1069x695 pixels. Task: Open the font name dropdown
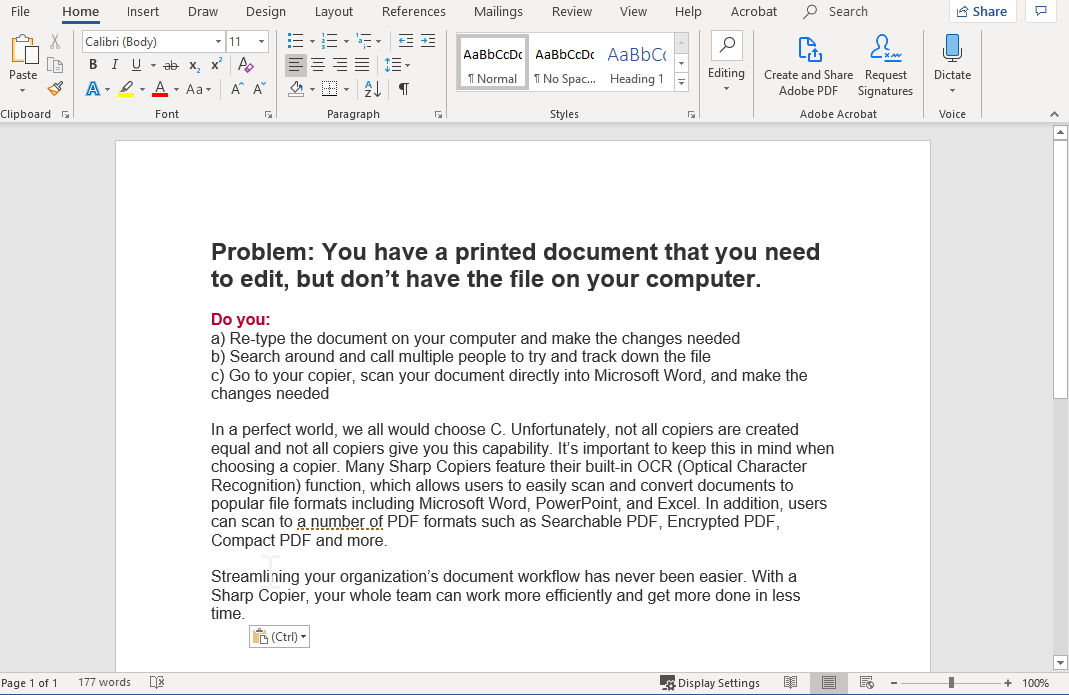tap(218, 42)
